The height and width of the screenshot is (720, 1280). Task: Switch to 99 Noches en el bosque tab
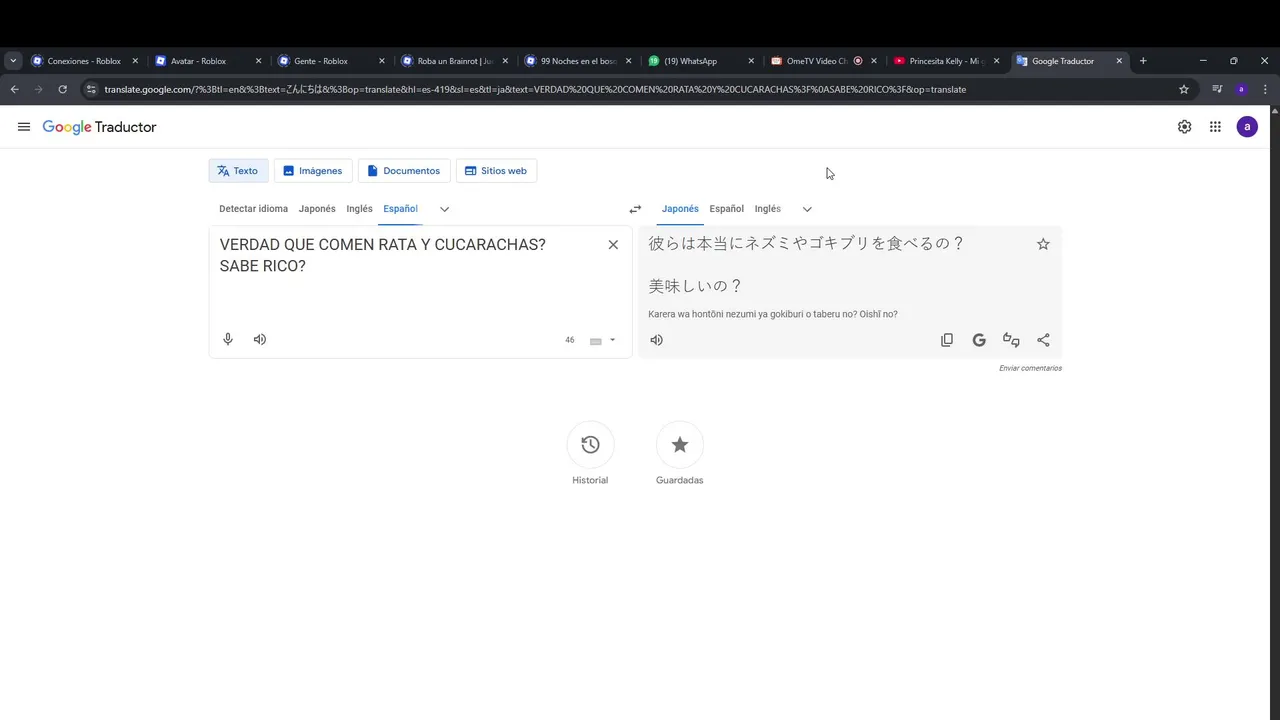(577, 61)
